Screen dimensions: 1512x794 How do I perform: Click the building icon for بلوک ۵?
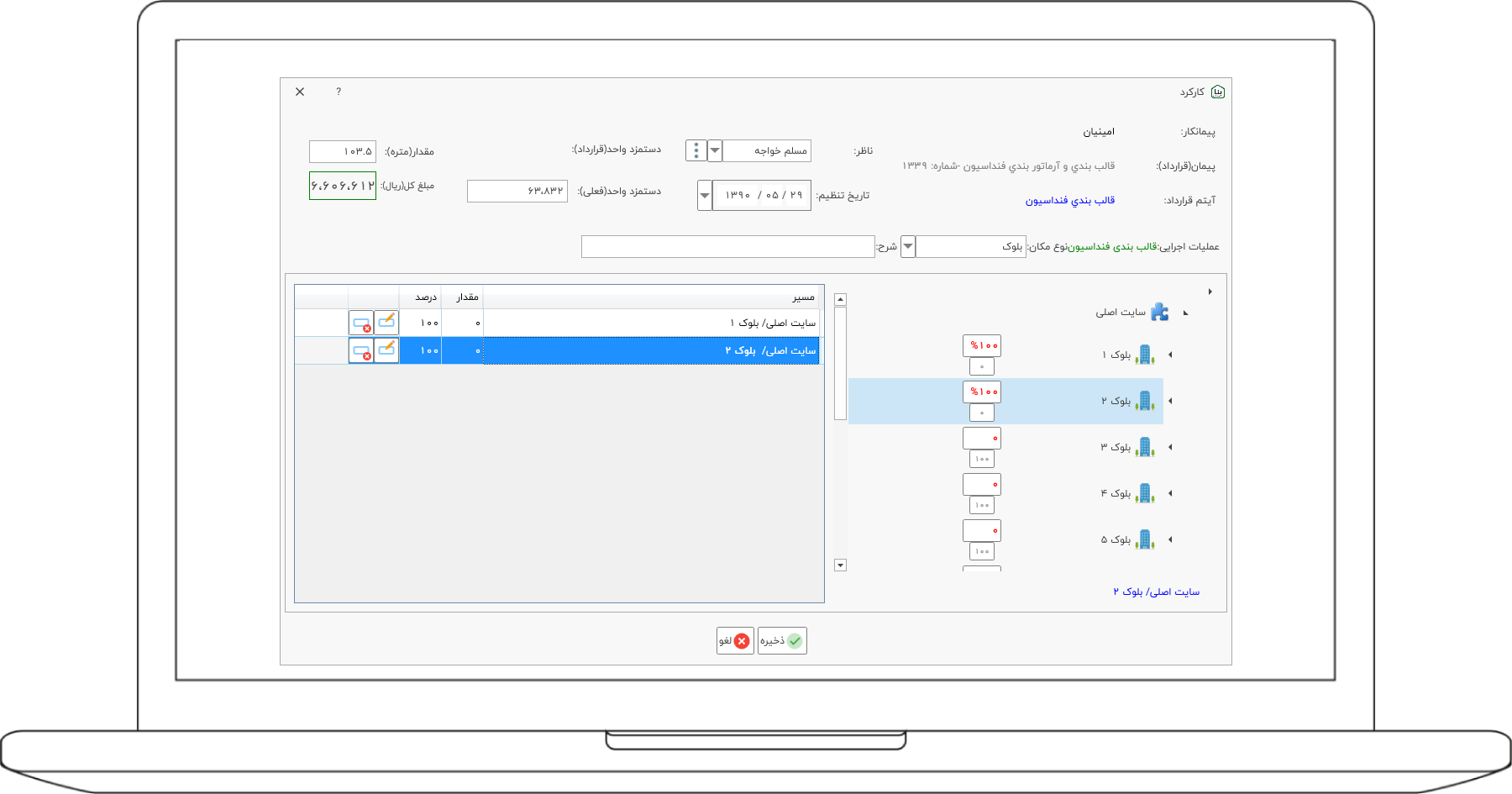click(1145, 539)
